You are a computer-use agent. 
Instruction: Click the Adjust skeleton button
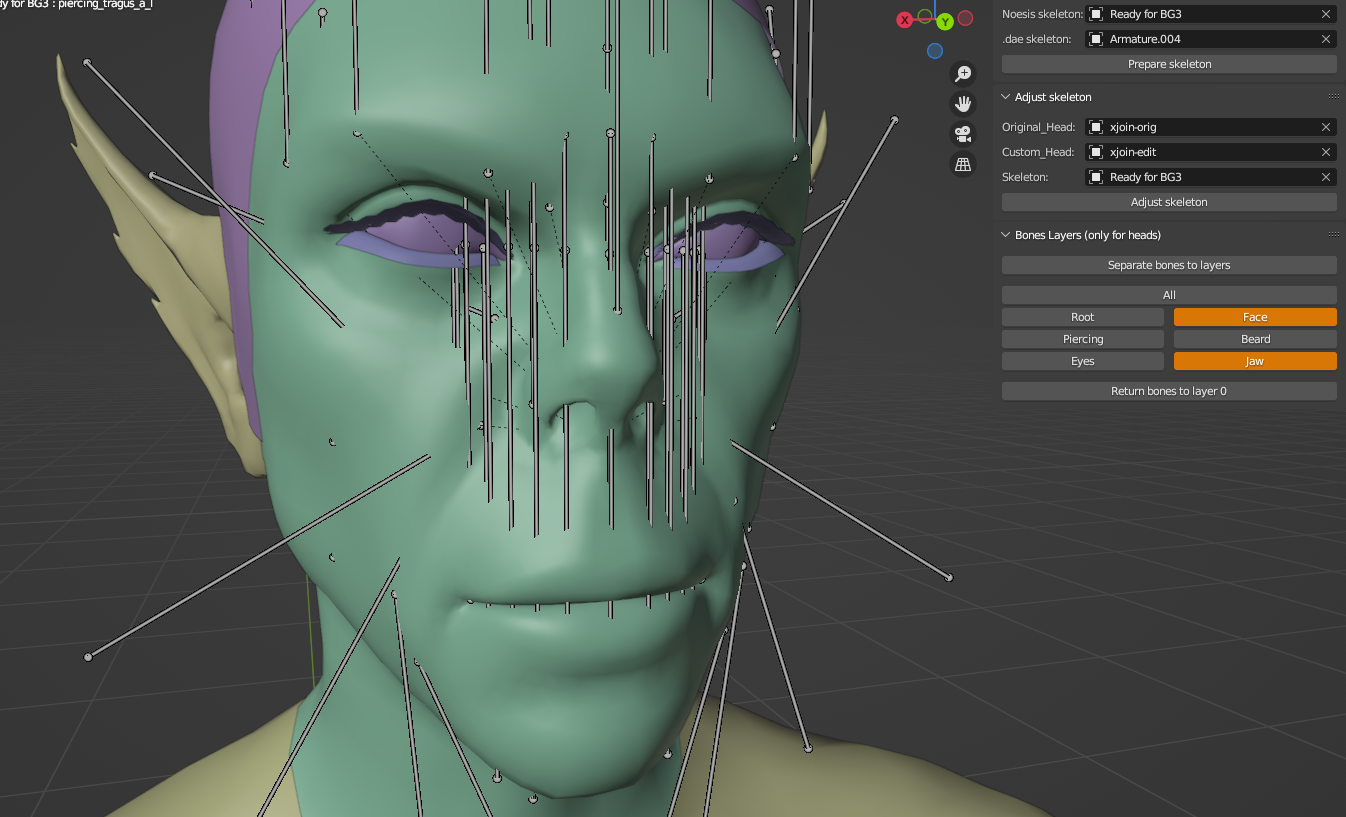1169,202
